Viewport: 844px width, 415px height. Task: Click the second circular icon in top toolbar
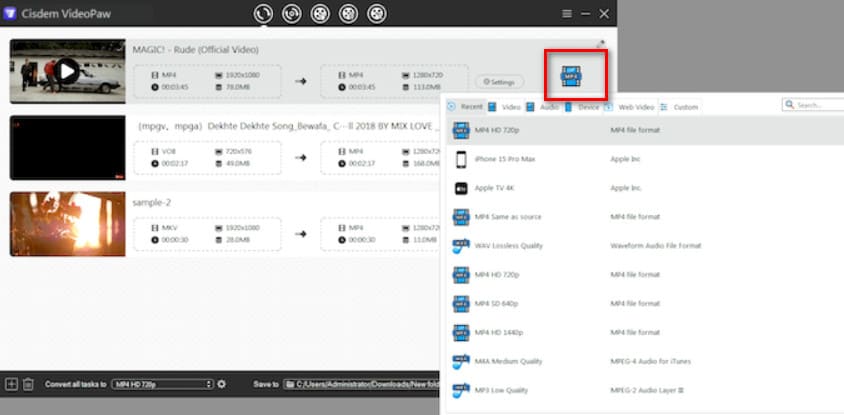click(292, 14)
